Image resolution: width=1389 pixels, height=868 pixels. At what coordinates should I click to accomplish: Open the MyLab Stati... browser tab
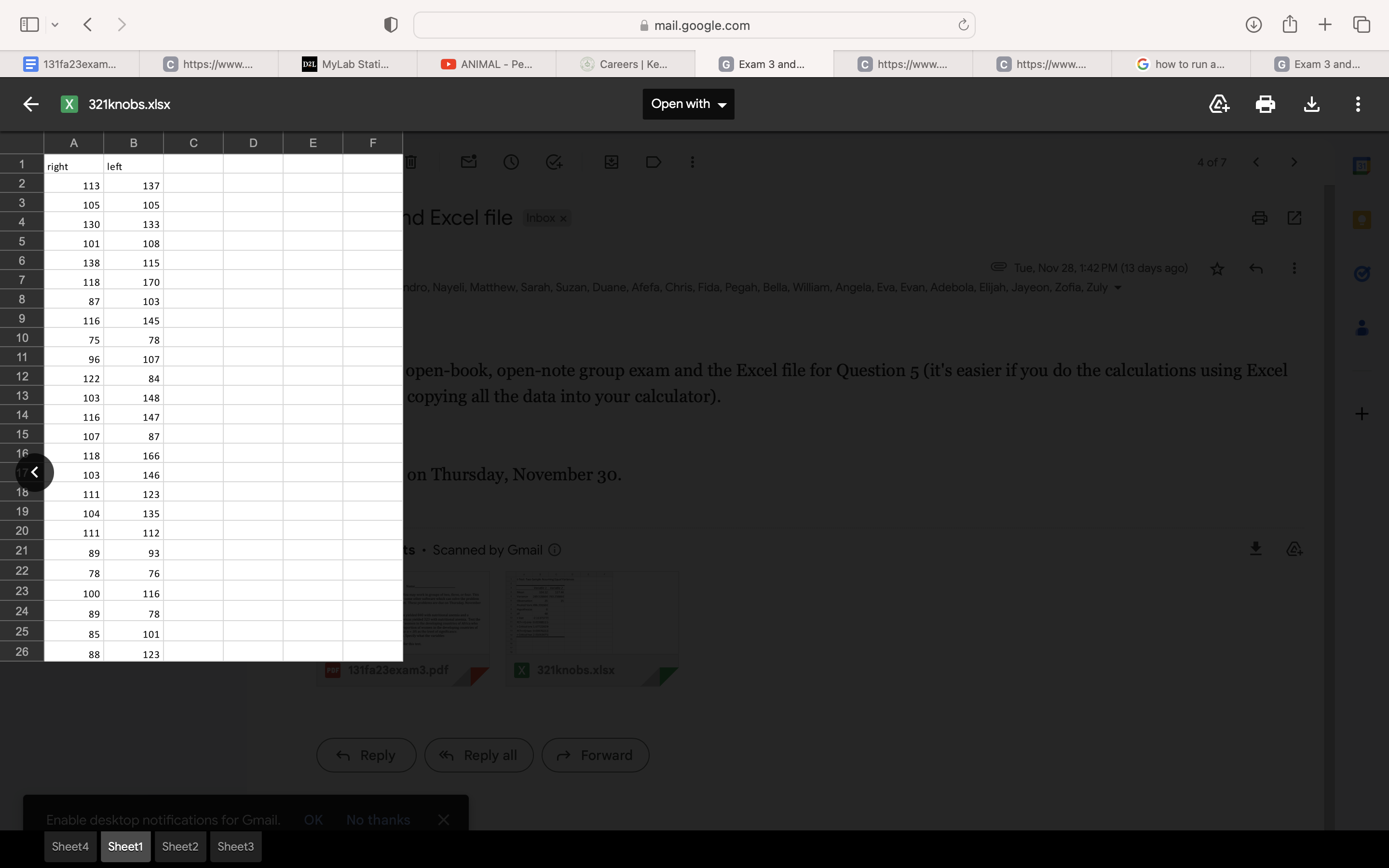[347, 64]
